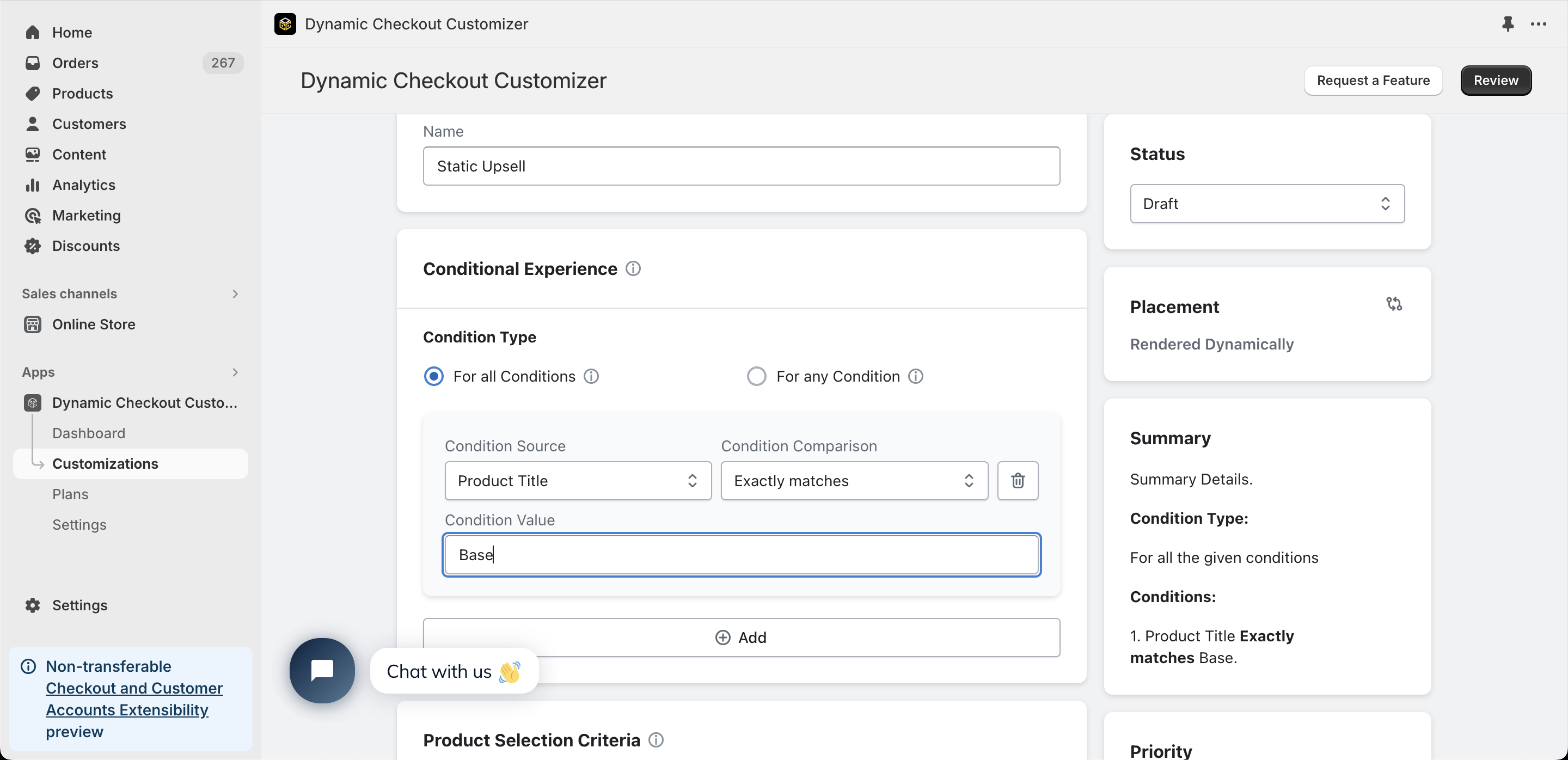Screen dimensions: 1568x760
Task: Click the info icon beside Product Selection Criteria
Action: pos(656,740)
